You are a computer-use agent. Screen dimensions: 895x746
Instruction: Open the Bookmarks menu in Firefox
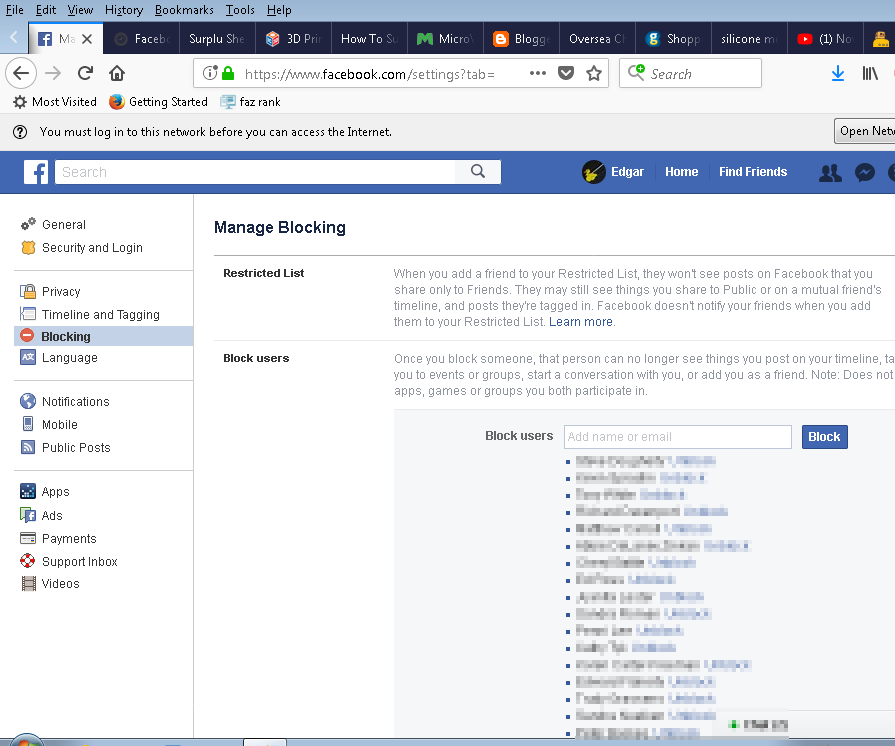[x=184, y=9]
